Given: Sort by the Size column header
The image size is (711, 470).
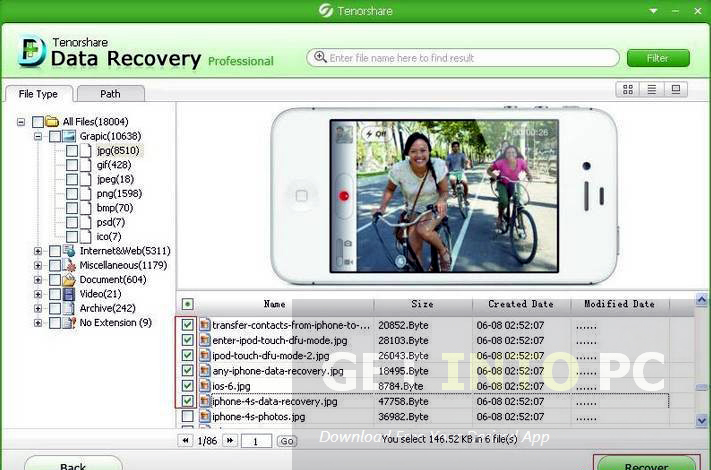Looking at the screenshot, I should [x=423, y=304].
